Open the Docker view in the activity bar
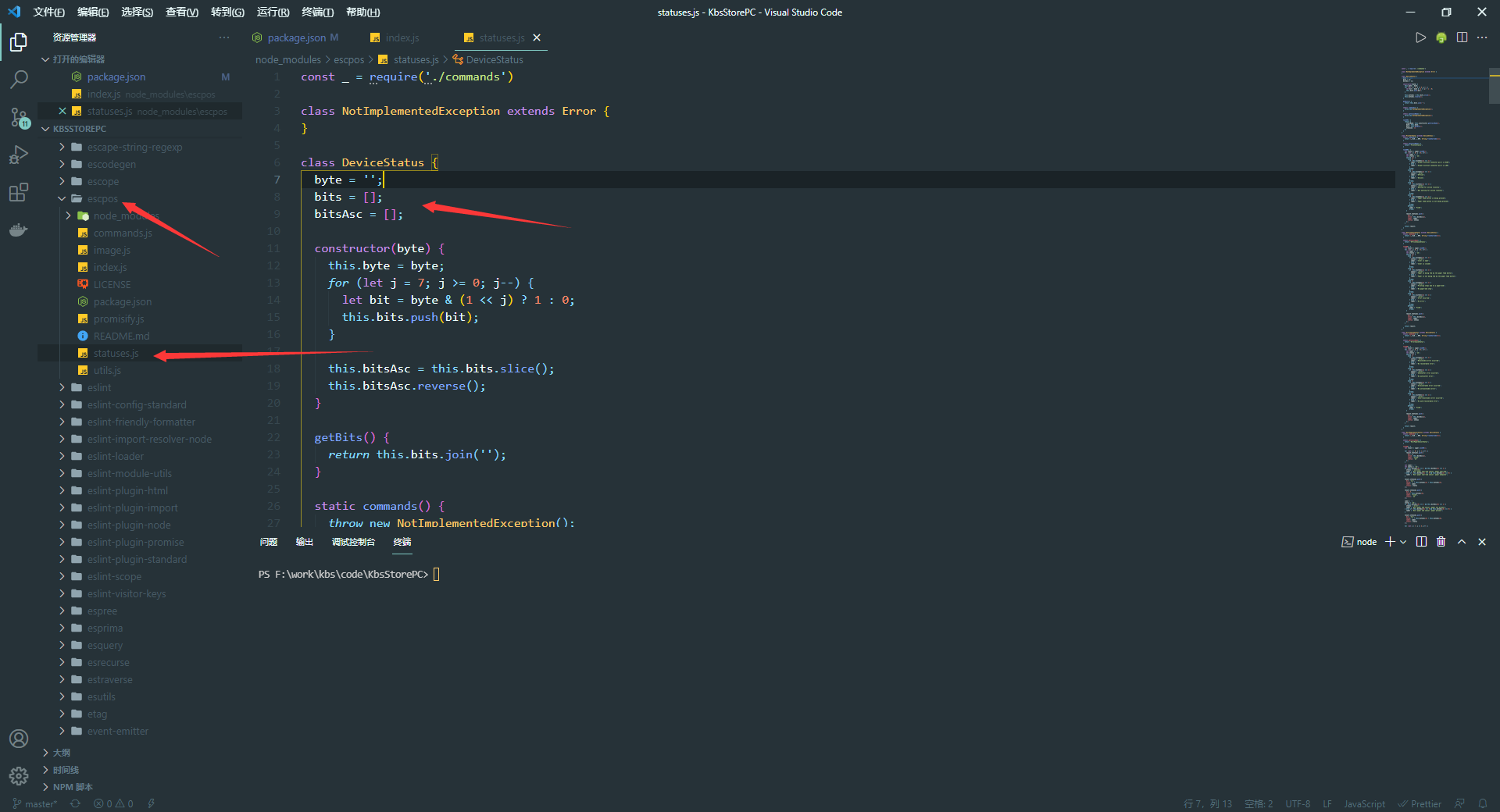 tap(19, 230)
